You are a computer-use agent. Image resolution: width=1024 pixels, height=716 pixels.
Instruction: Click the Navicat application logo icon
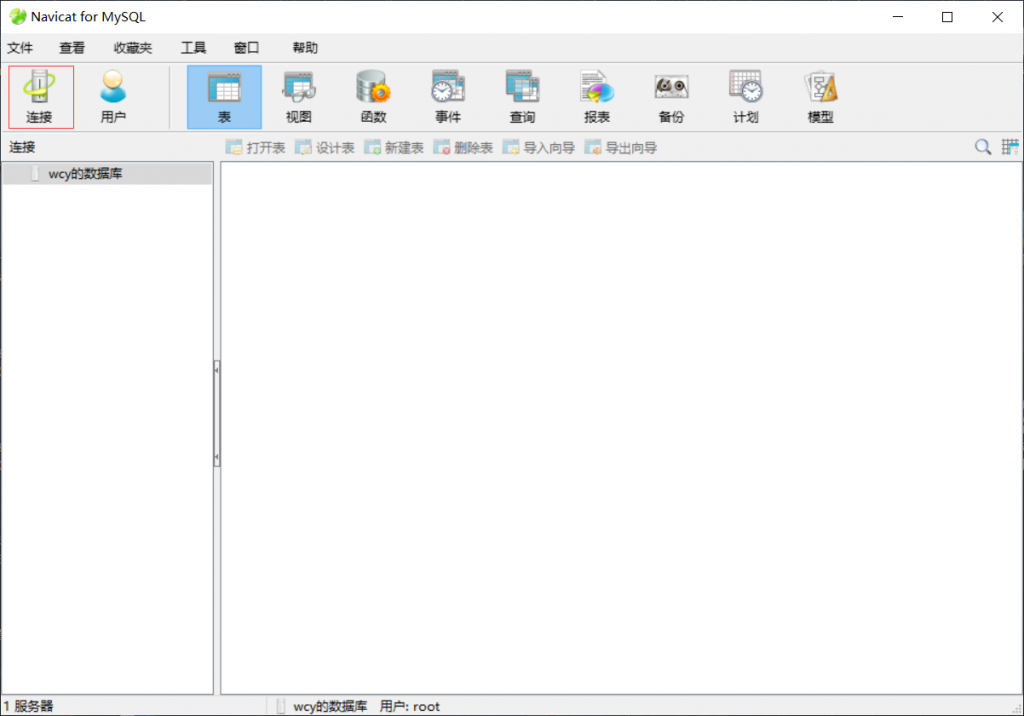pos(18,16)
